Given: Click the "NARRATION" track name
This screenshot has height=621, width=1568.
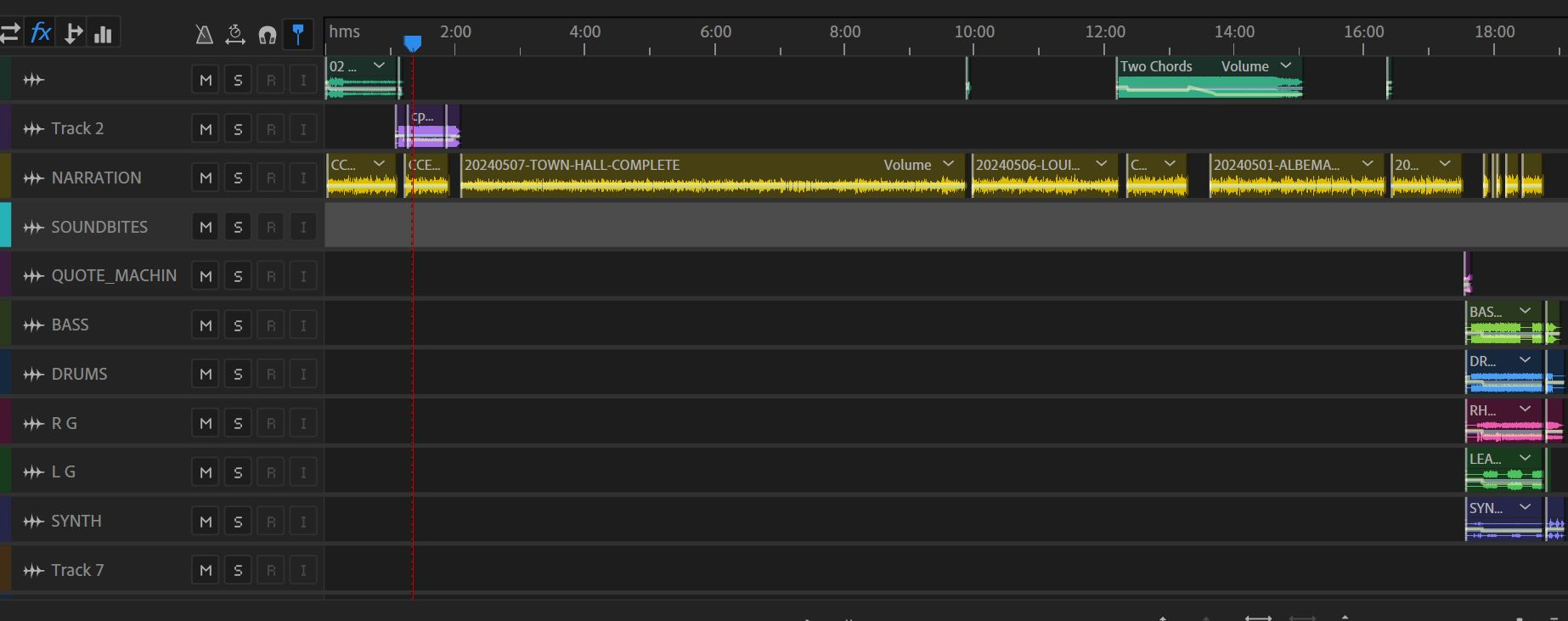Looking at the screenshot, I should pos(96,178).
